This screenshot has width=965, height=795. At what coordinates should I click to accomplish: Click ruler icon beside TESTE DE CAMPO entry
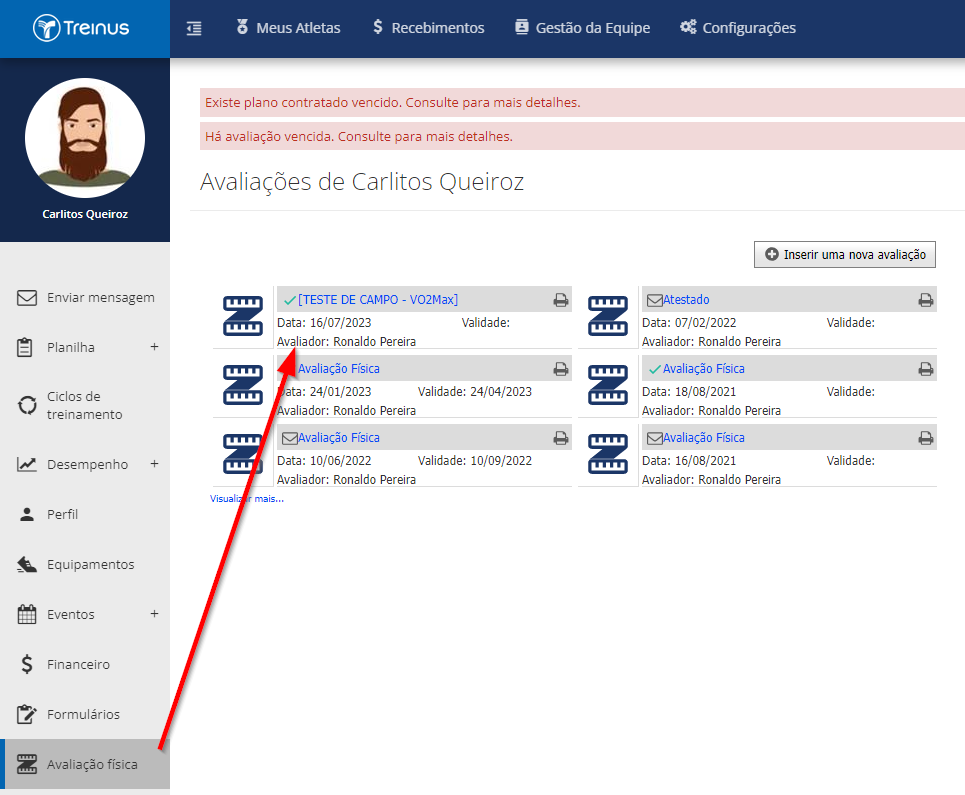coord(242,316)
